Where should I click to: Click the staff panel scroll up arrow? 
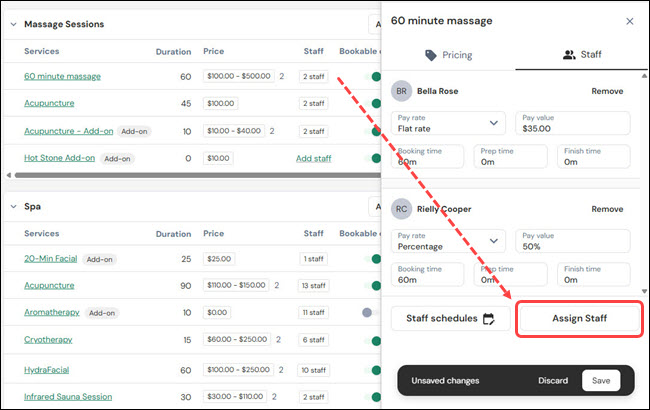click(x=644, y=76)
